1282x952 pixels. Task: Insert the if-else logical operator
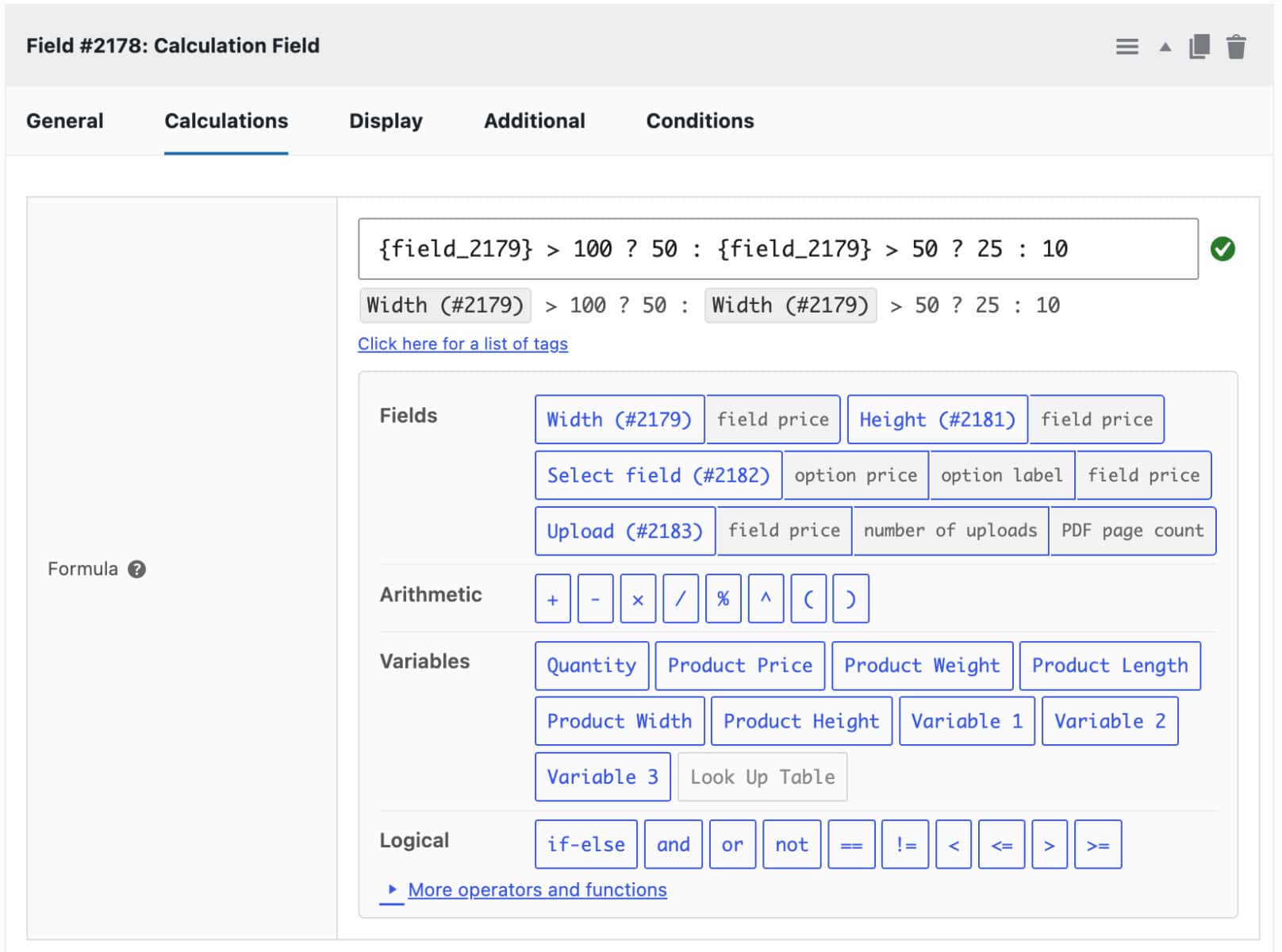(586, 844)
